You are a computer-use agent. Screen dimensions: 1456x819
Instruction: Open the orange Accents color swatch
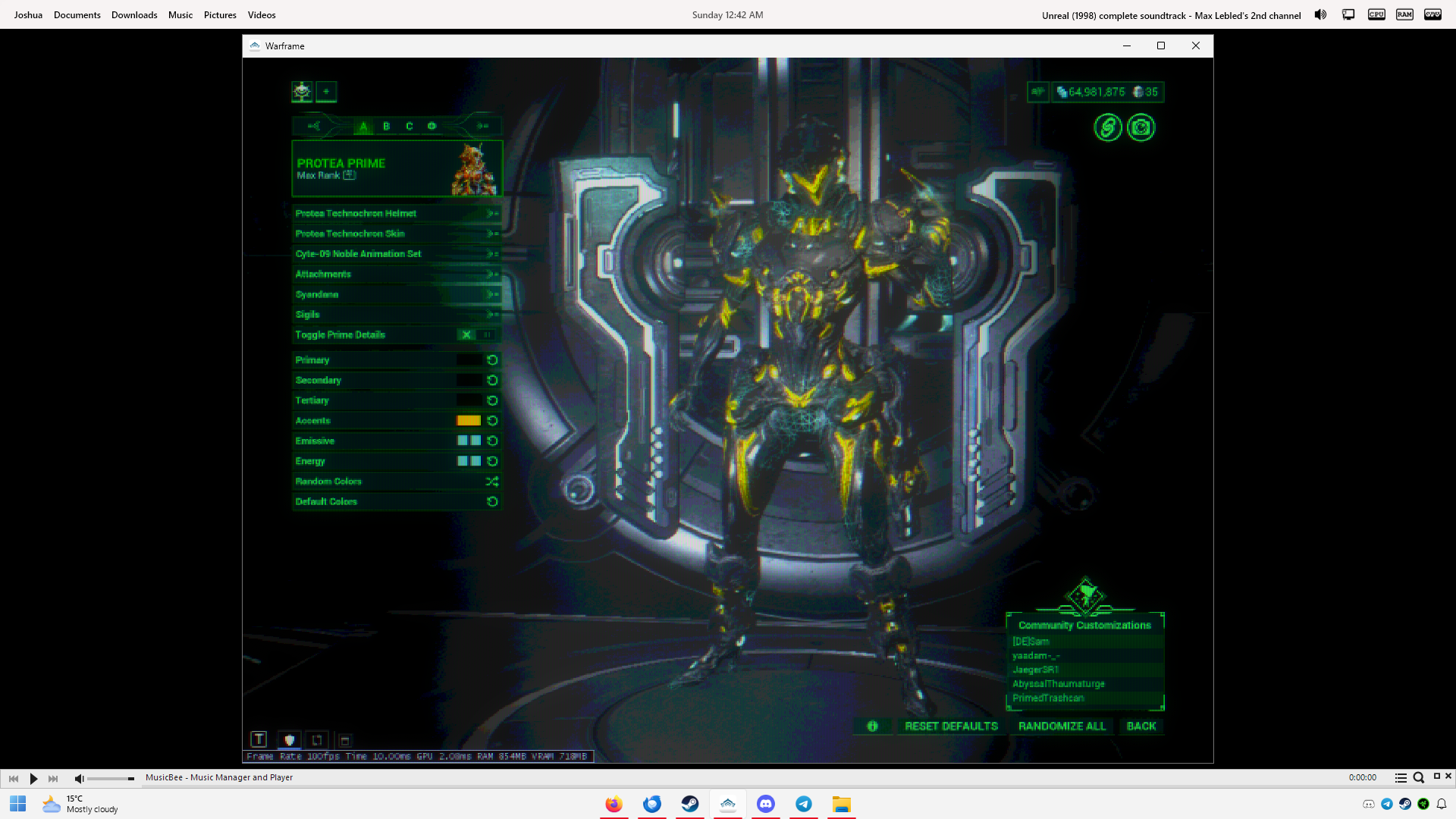point(469,421)
